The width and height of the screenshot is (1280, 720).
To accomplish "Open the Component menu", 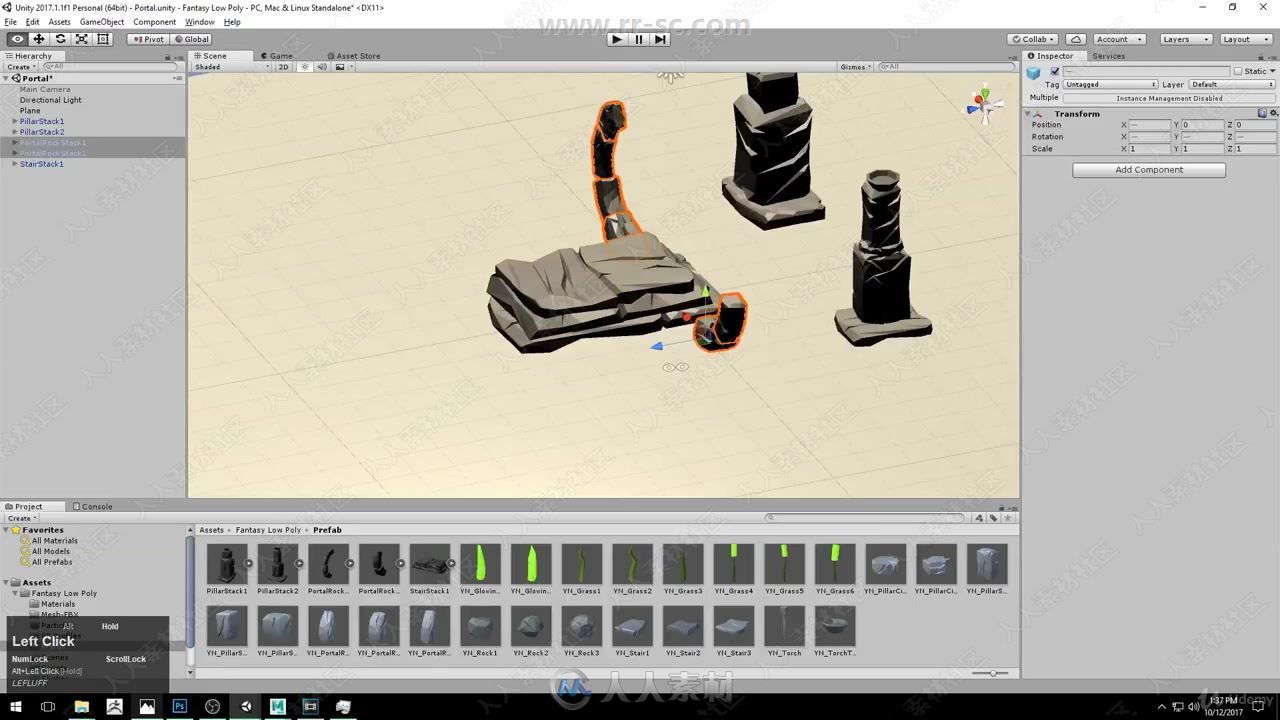I will (154, 22).
